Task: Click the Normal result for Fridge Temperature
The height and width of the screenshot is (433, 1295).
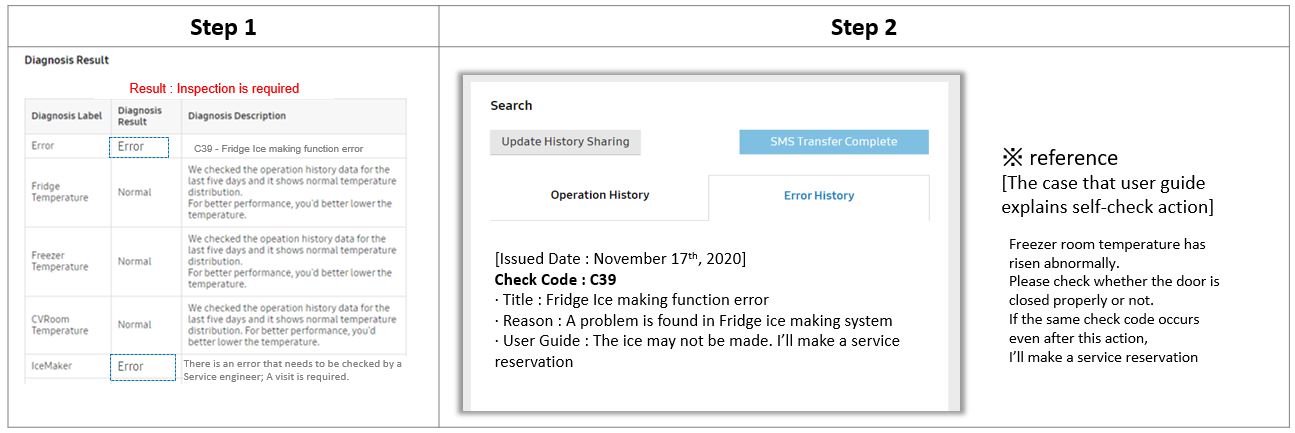Action: (135, 192)
